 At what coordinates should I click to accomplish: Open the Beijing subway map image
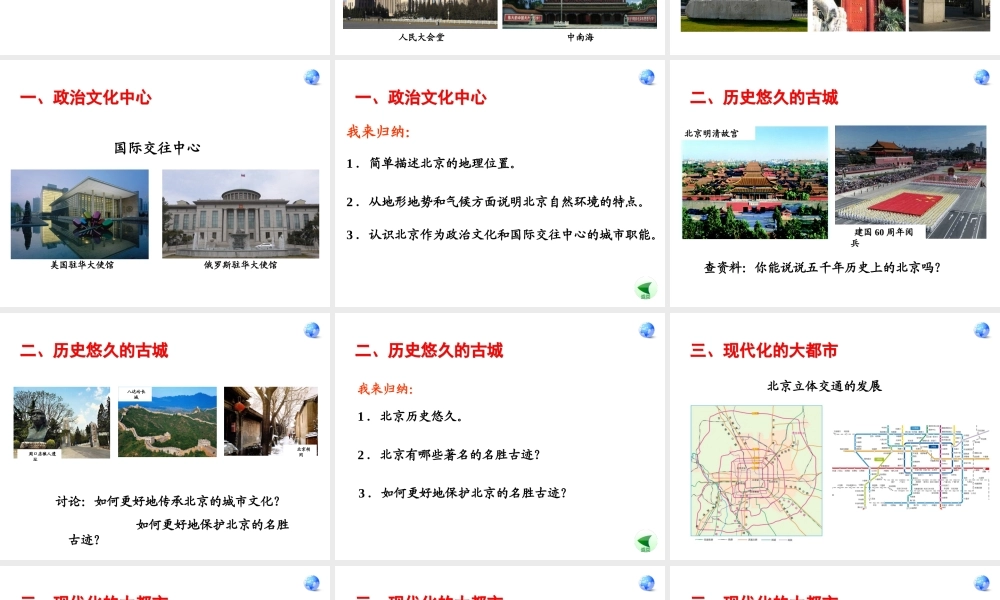point(911,467)
